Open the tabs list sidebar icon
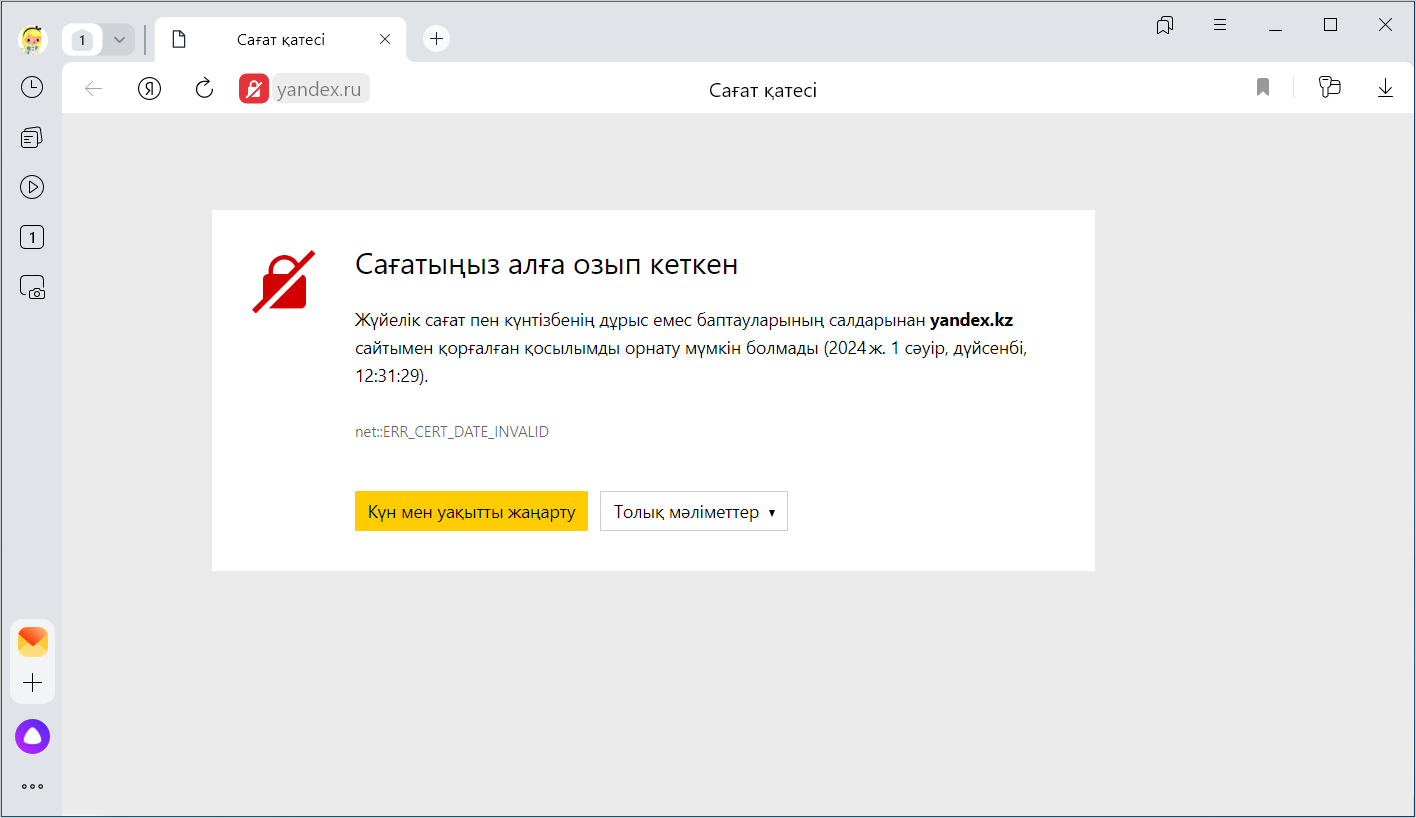Viewport: 1416px width, 818px height. pos(32,138)
